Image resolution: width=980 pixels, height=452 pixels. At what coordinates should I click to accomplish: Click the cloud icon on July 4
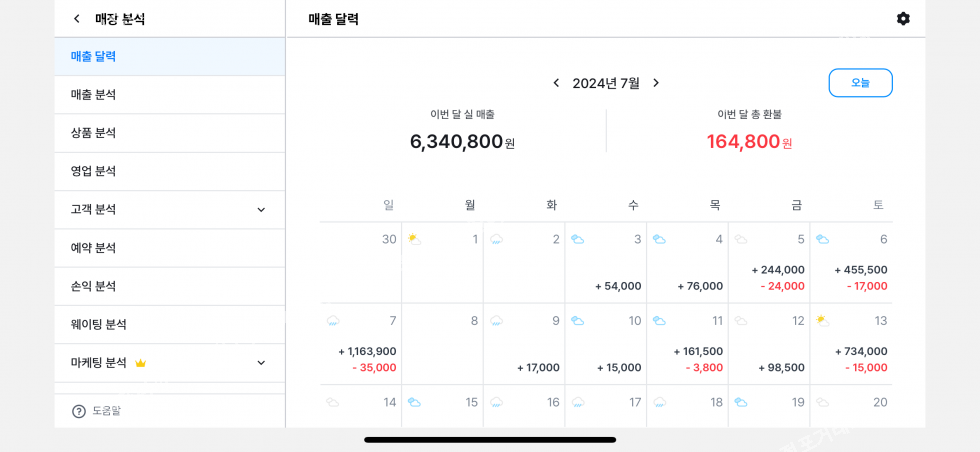pos(659,239)
